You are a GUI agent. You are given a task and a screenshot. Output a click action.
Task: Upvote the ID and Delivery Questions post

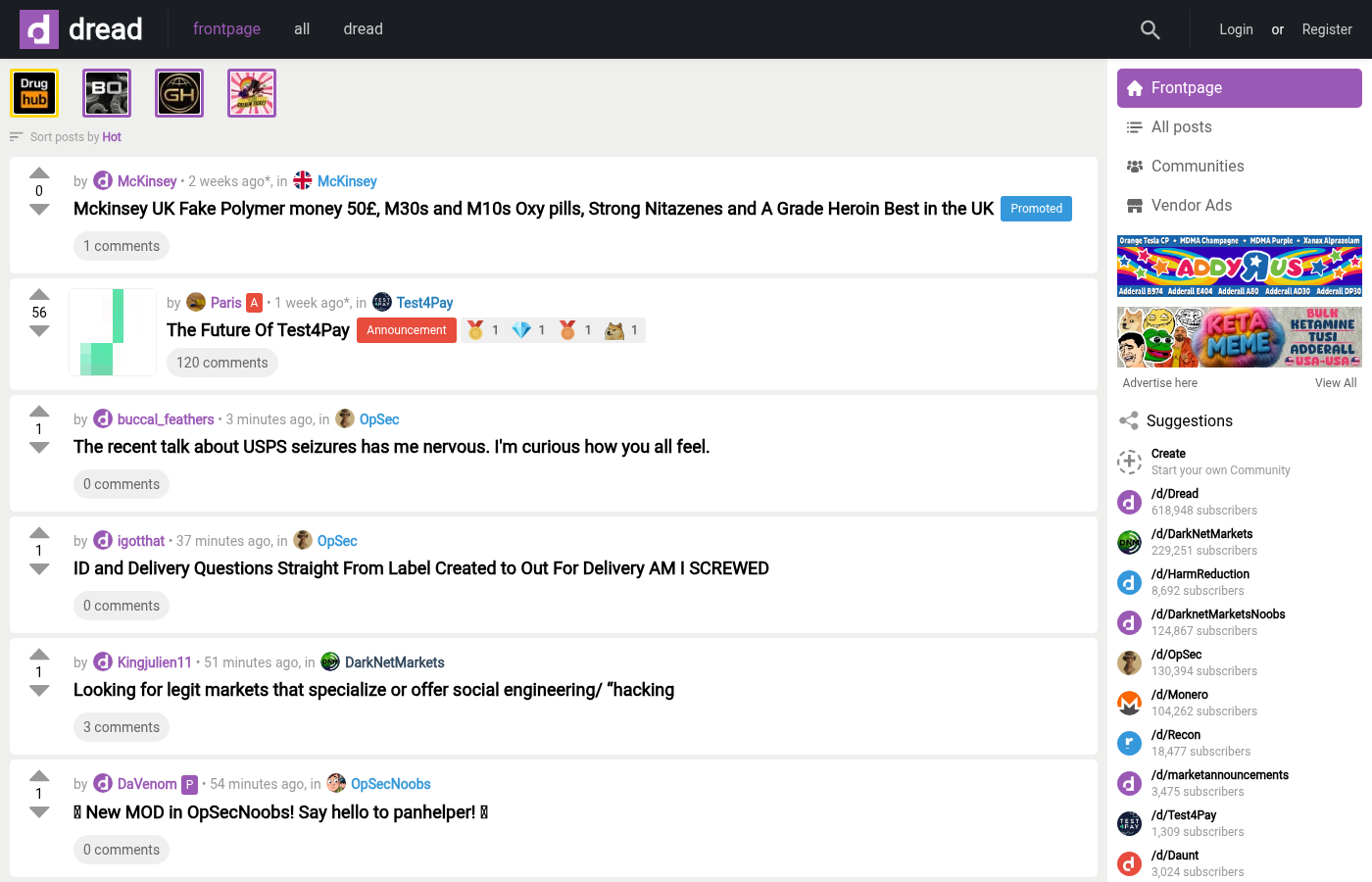pos(39,532)
